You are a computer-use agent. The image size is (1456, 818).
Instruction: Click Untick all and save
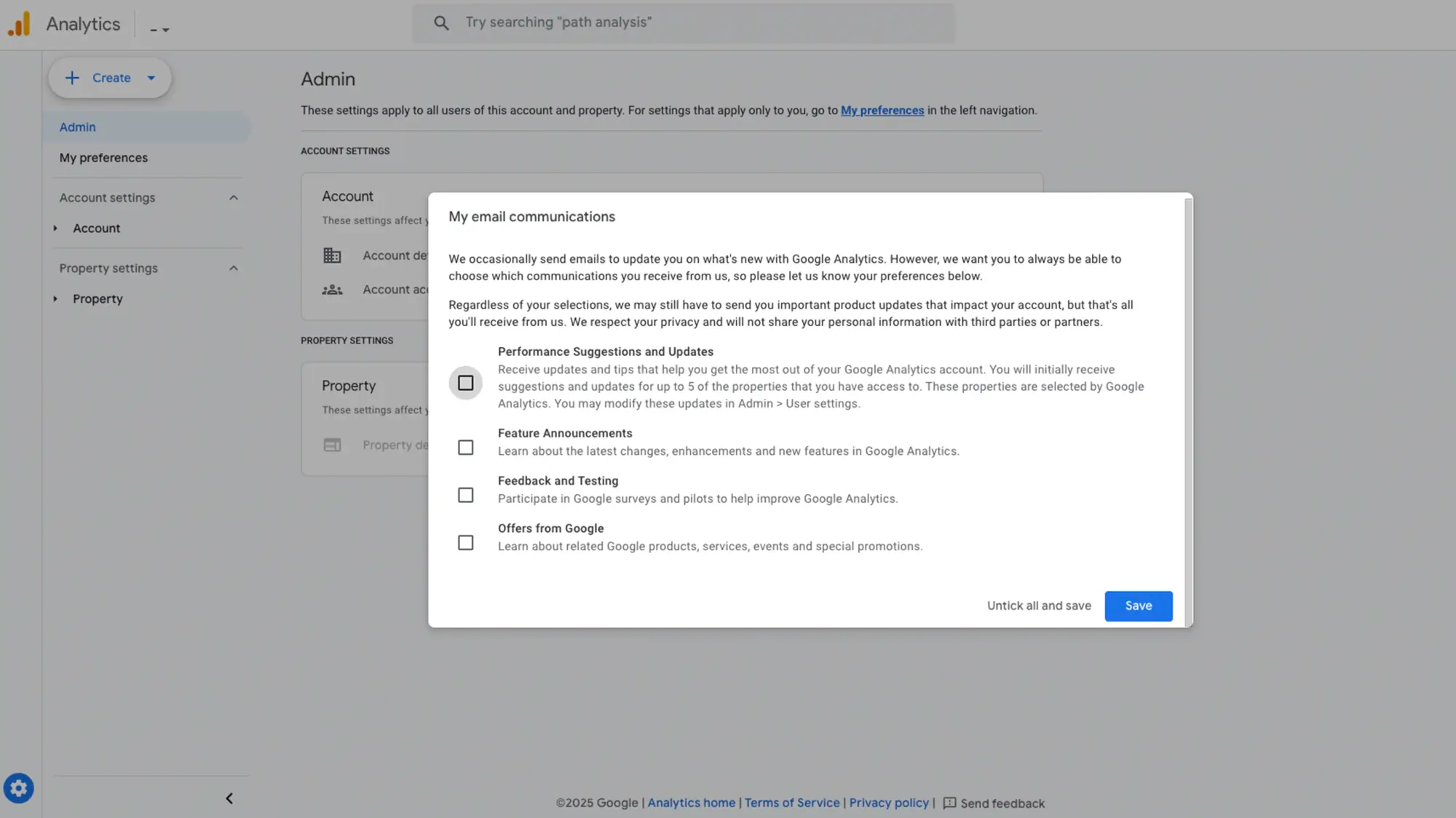tap(1039, 606)
